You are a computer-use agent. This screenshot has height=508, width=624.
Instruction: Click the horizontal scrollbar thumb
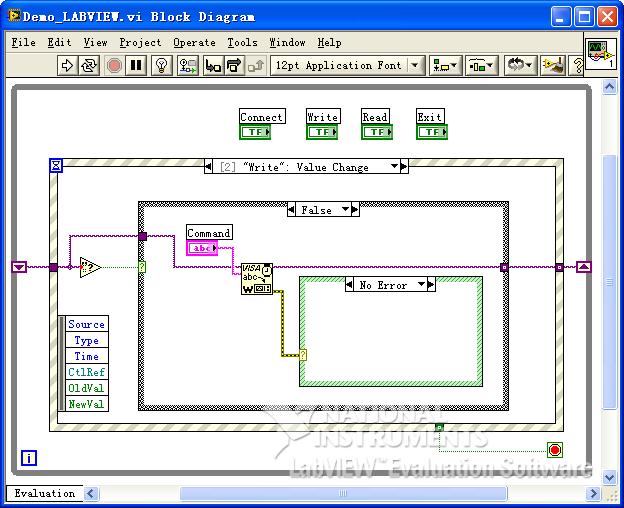(343, 493)
